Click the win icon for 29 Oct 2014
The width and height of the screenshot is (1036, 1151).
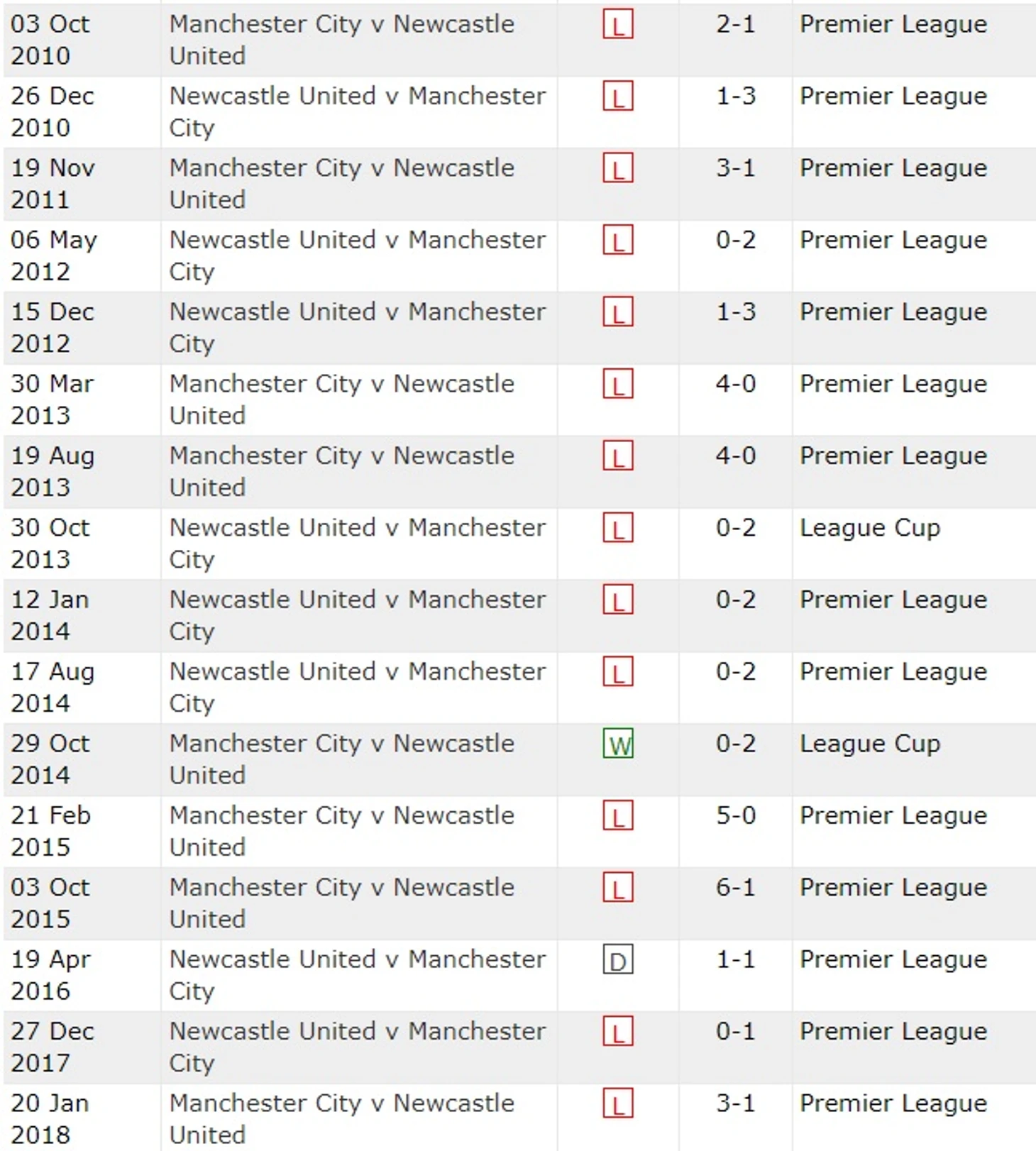tap(617, 745)
